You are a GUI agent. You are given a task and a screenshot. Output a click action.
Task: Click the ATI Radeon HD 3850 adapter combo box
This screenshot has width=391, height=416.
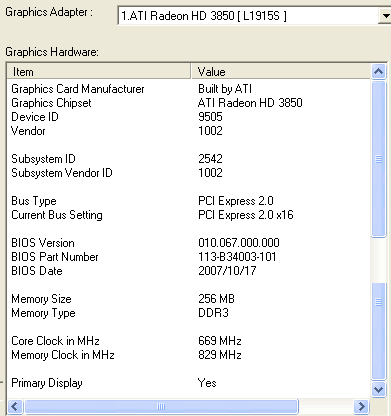(x=254, y=16)
